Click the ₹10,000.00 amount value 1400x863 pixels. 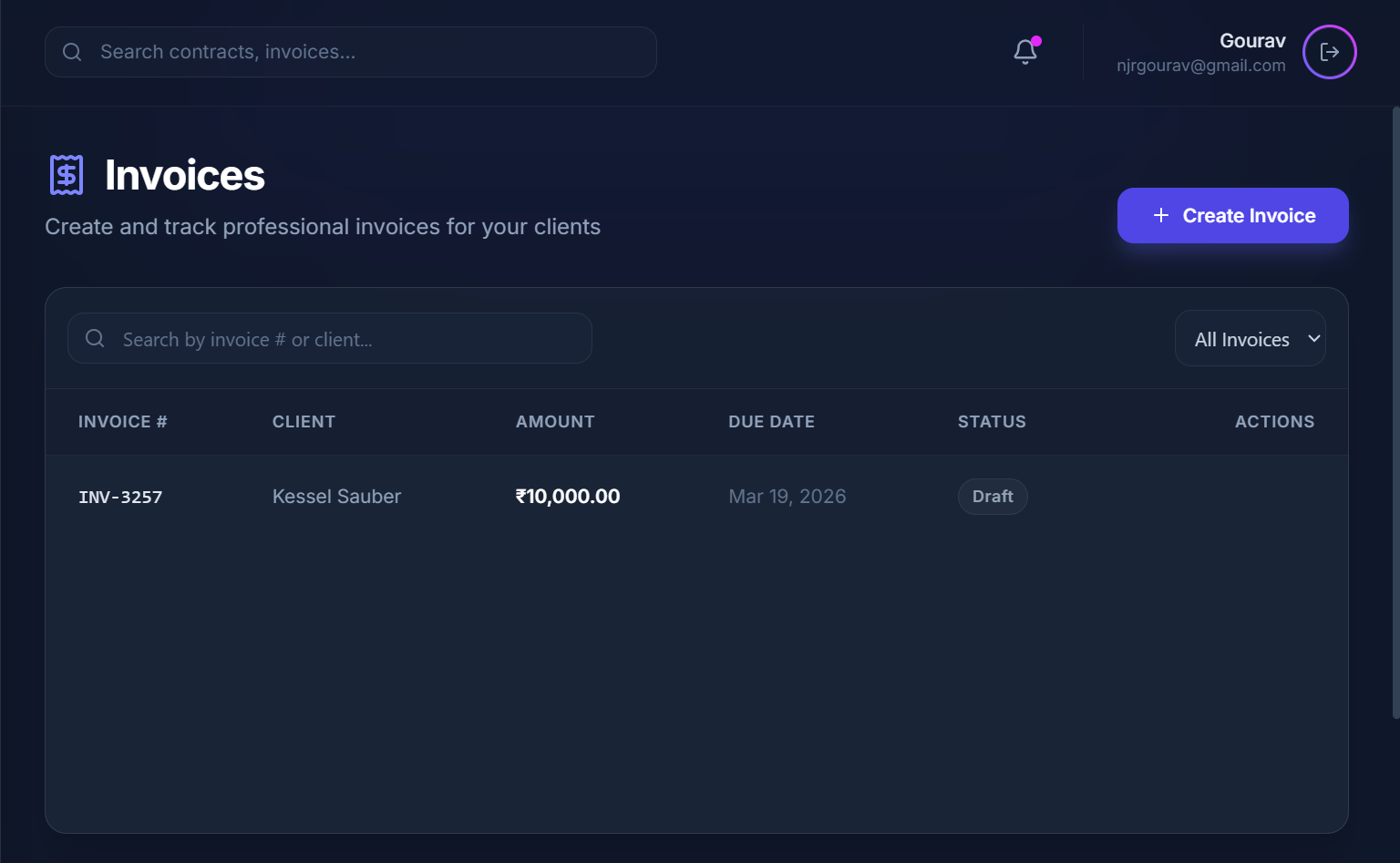(567, 496)
